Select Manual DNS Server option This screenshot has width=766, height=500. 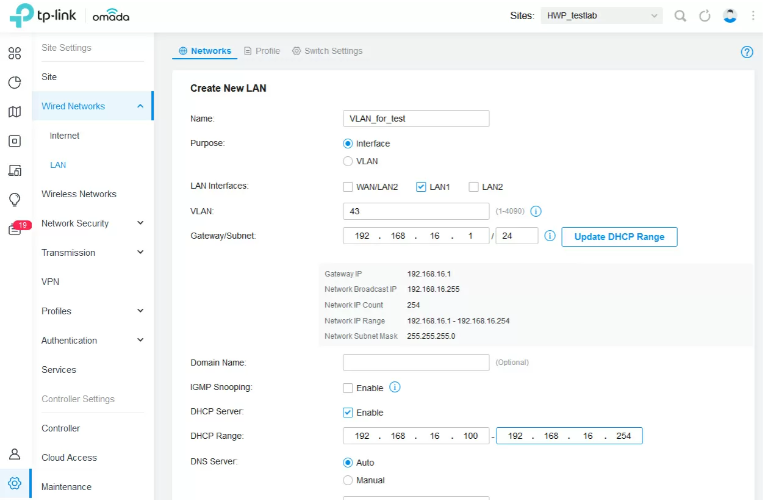pos(348,480)
